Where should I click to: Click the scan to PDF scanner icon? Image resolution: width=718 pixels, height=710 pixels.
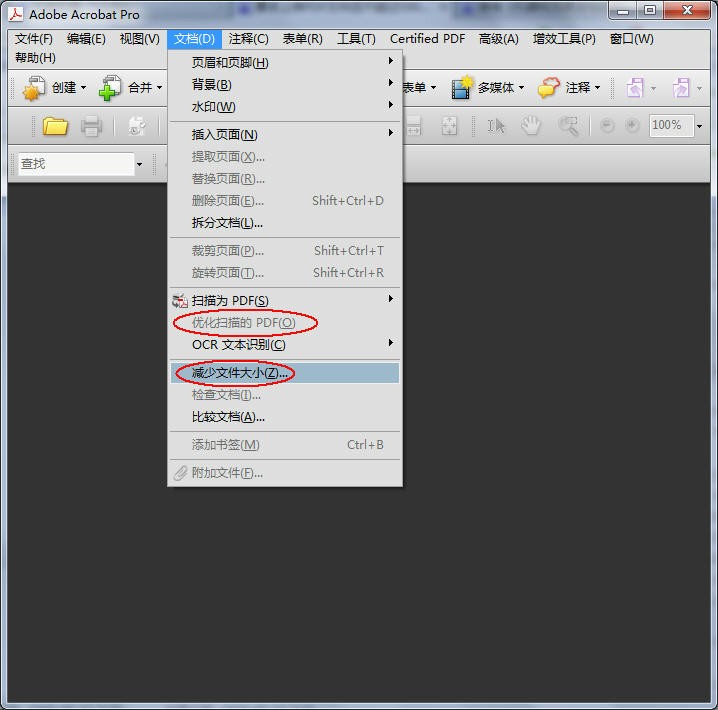(180, 301)
